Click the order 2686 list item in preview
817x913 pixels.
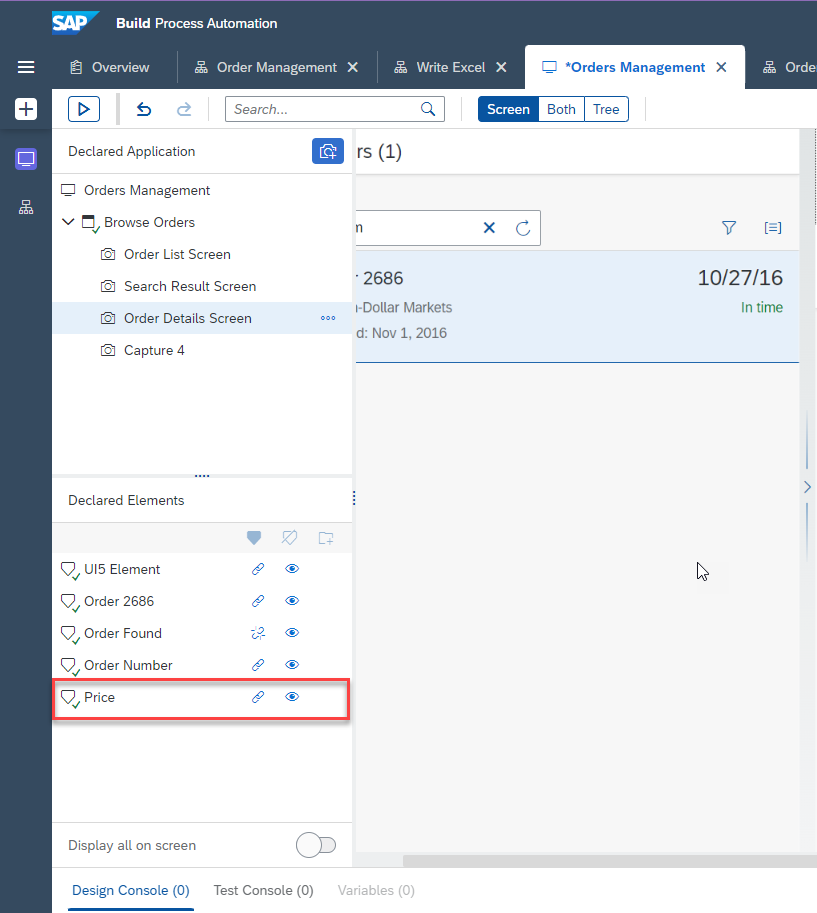pos(577,306)
